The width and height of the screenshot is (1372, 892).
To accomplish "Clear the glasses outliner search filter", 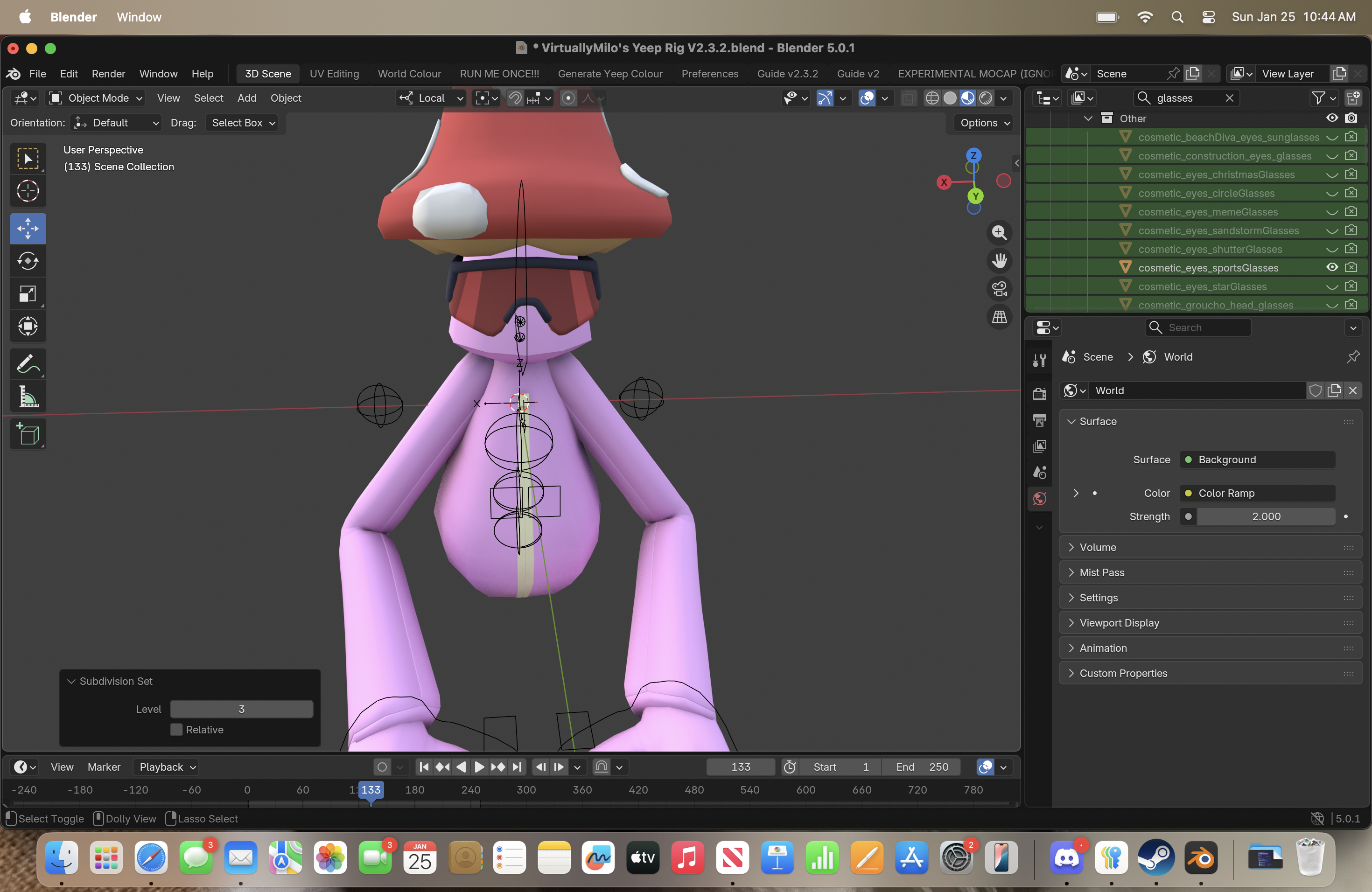I will 1230,98.
